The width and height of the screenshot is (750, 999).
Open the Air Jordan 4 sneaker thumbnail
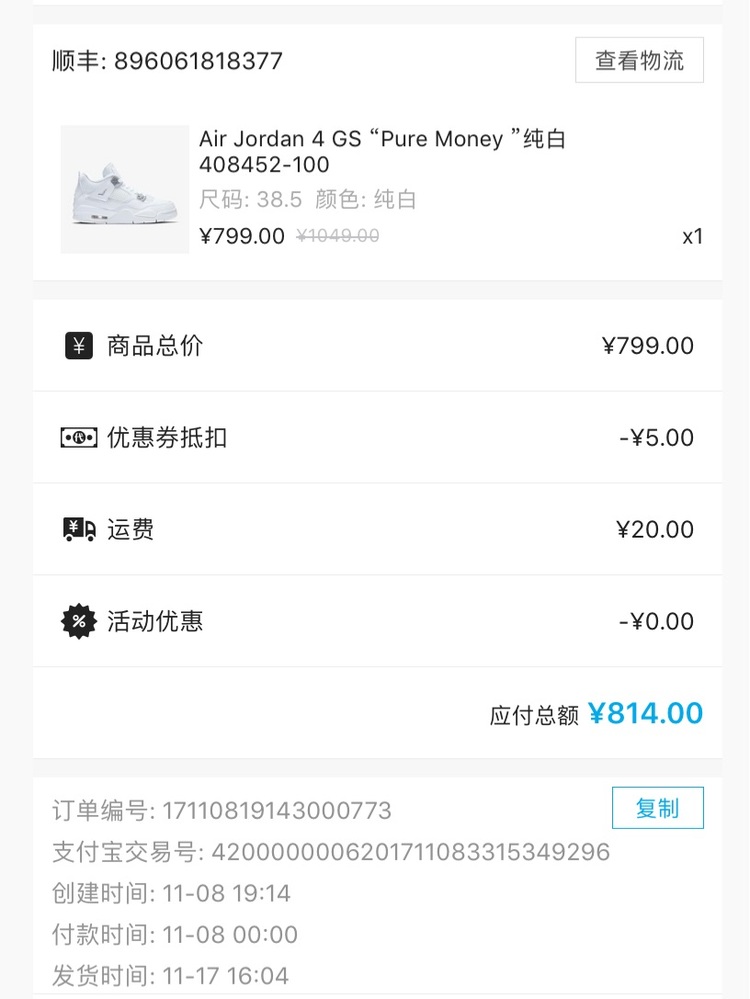coord(125,189)
